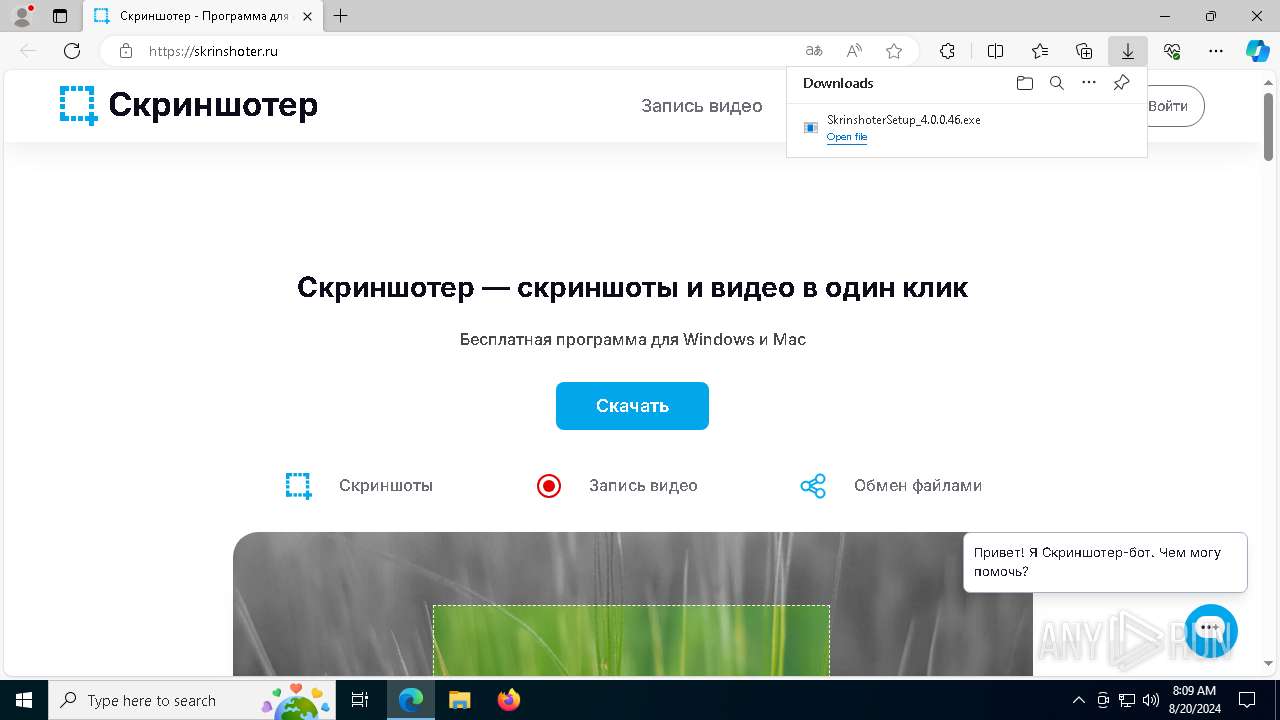The image size is (1280, 720).
Task: Open Browser essentials heart icon
Action: (x=1172, y=51)
